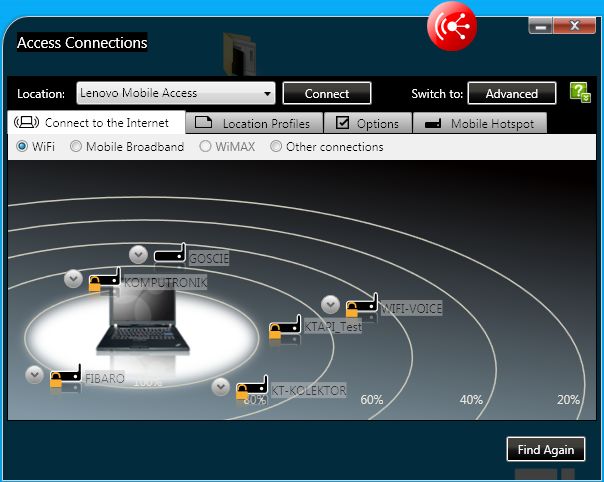Click the FIBARO network name label
Image resolution: width=604 pixels, height=482 pixels.
click(x=105, y=378)
